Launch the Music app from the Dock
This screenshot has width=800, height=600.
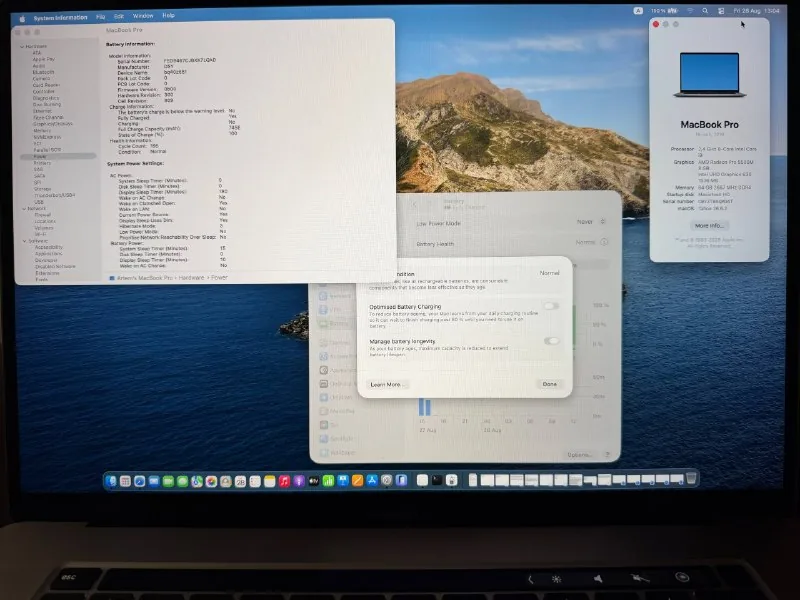coord(284,481)
